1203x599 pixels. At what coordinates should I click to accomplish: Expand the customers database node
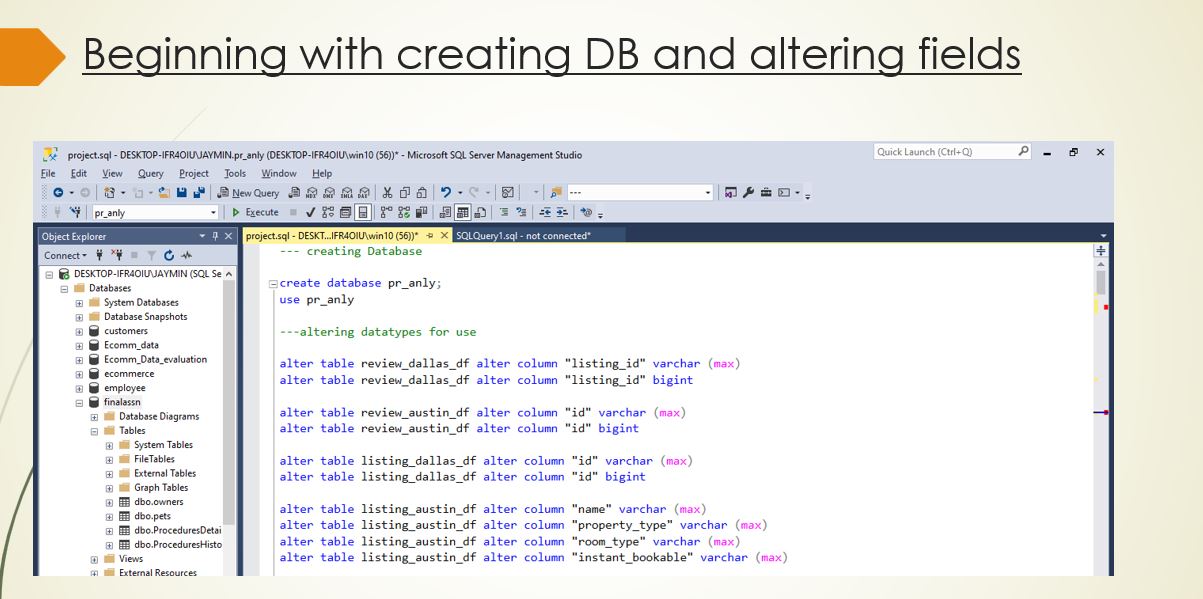point(80,331)
